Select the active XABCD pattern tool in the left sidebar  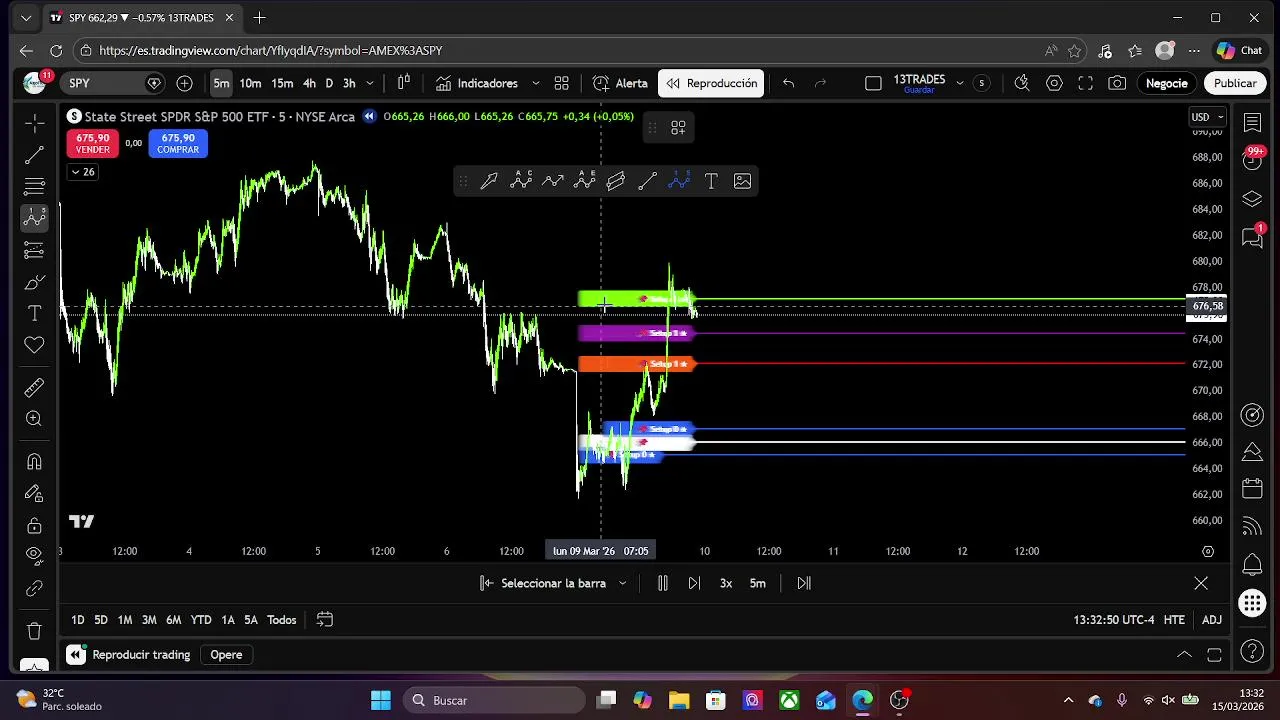click(34, 218)
